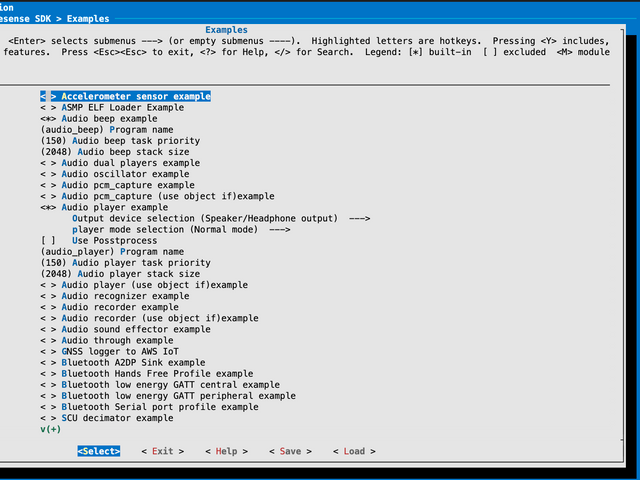
Task: Toggle the Audio player example option
Action: coord(104,207)
